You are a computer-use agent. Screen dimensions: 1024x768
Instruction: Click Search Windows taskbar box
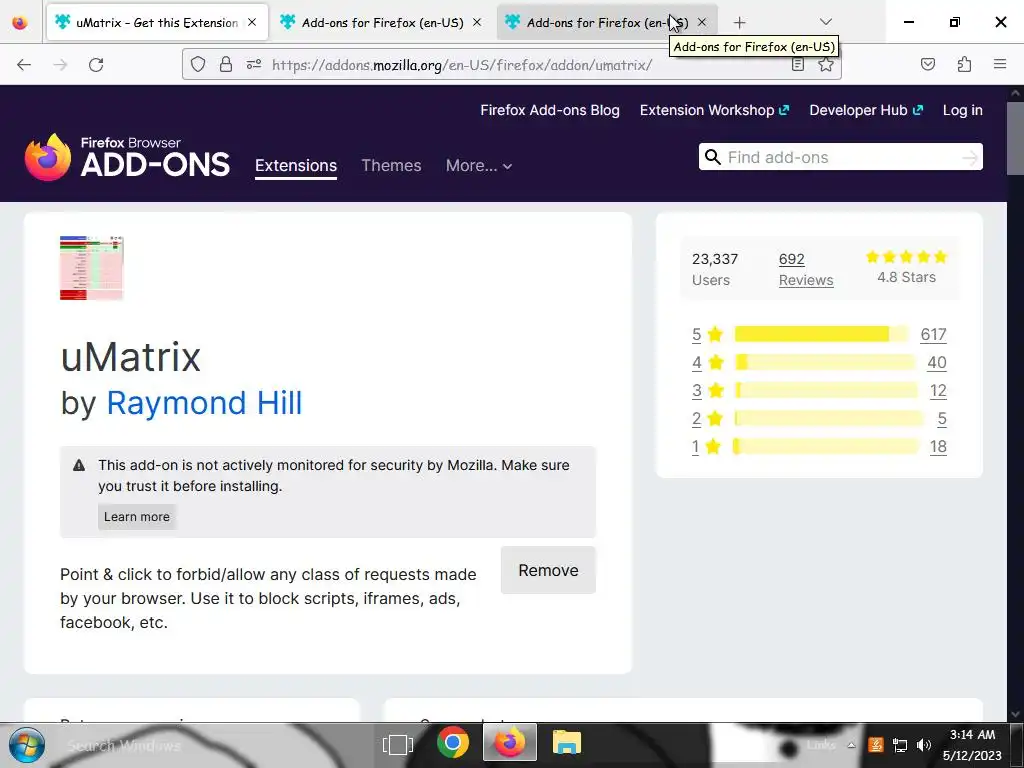click(x=124, y=746)
